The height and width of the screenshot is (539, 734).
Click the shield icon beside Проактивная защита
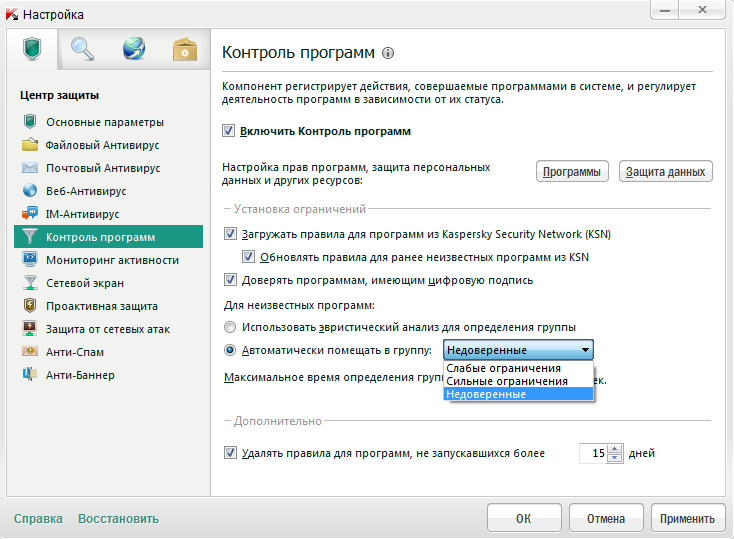click(x=30, y=305)
